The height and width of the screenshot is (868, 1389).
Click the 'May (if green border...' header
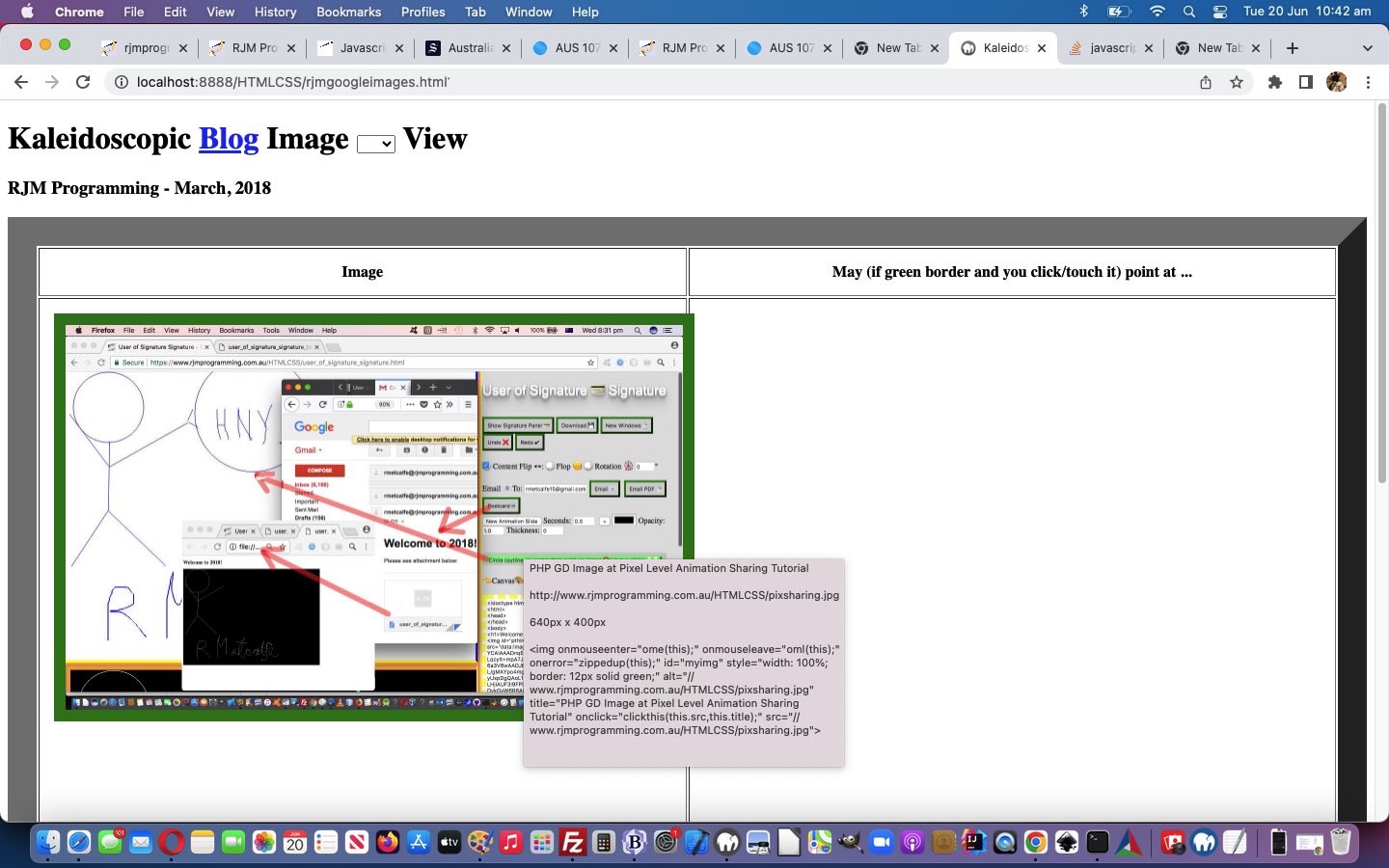[1012, 272]
